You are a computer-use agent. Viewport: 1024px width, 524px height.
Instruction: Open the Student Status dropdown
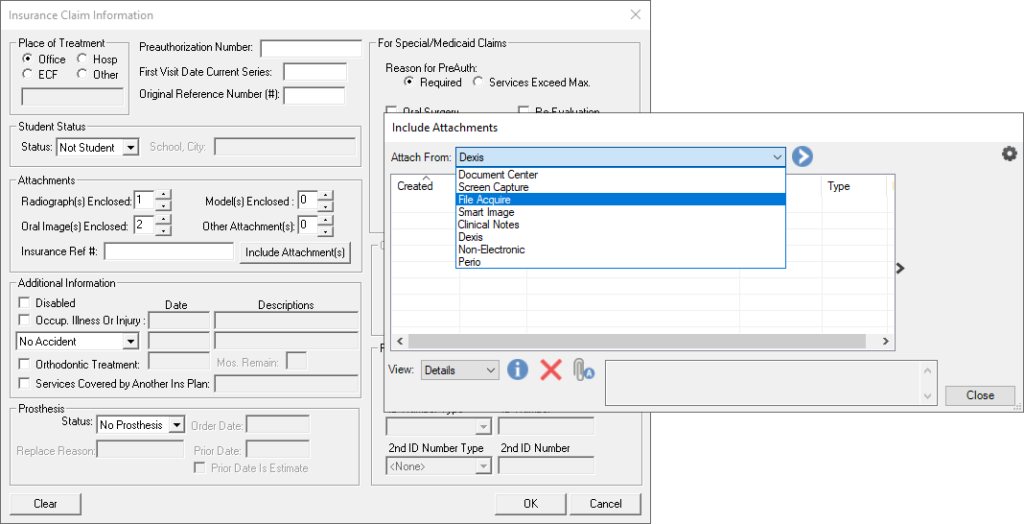(130, 148)
